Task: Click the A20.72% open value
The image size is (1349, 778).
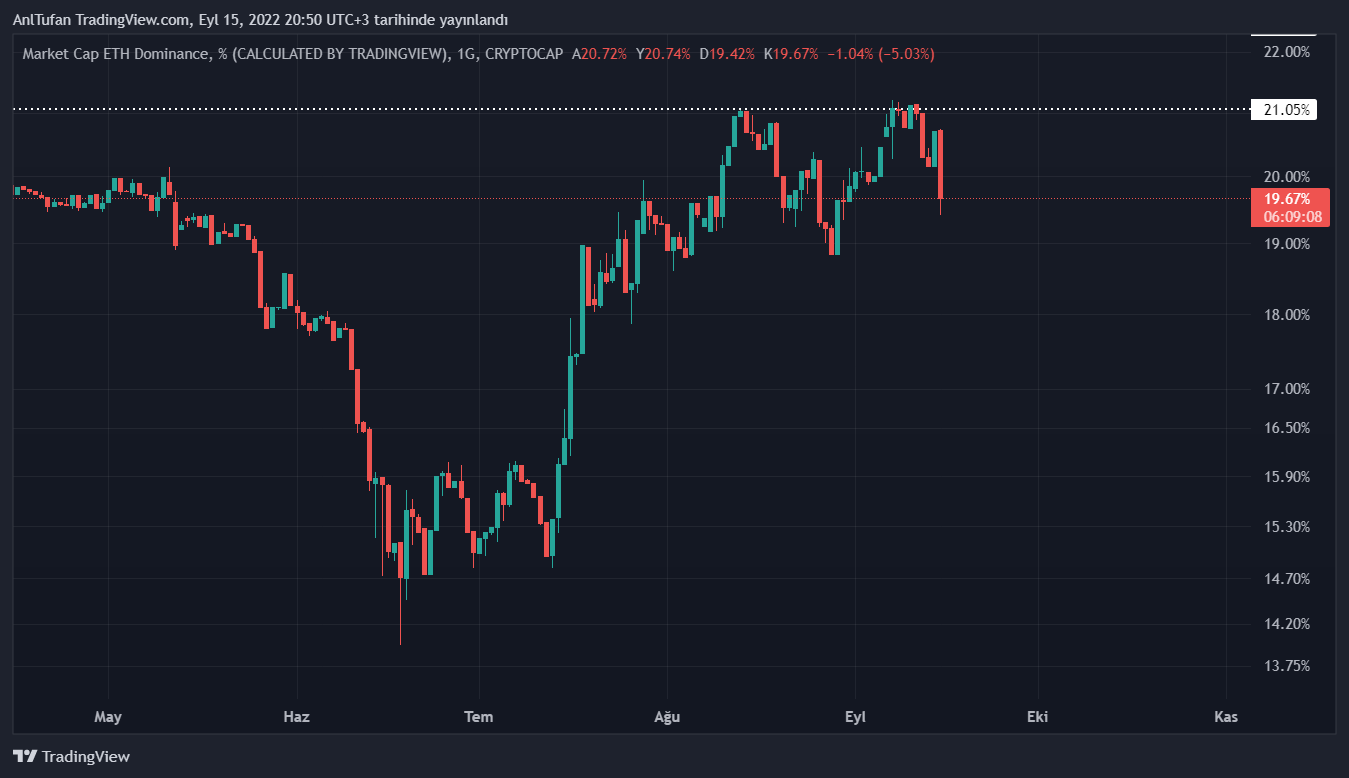Action: (x=599, y=54)
